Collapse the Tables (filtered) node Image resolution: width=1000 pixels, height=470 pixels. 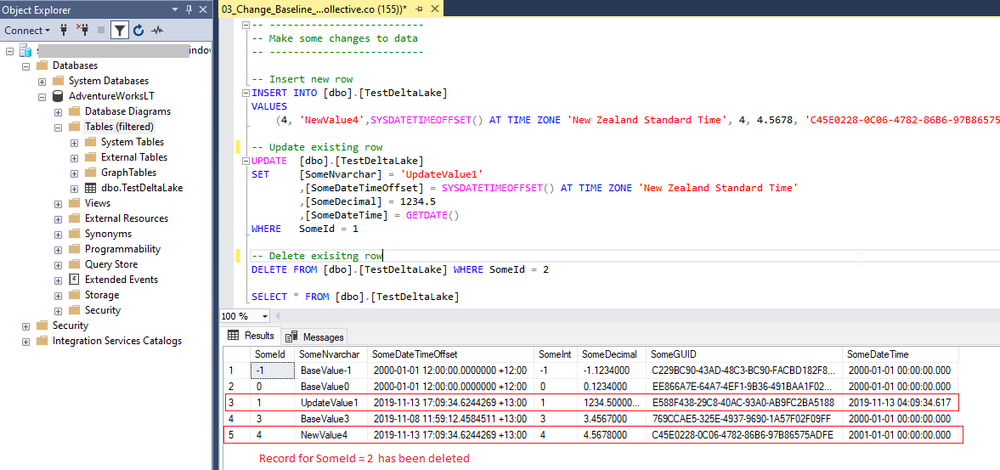58,127
